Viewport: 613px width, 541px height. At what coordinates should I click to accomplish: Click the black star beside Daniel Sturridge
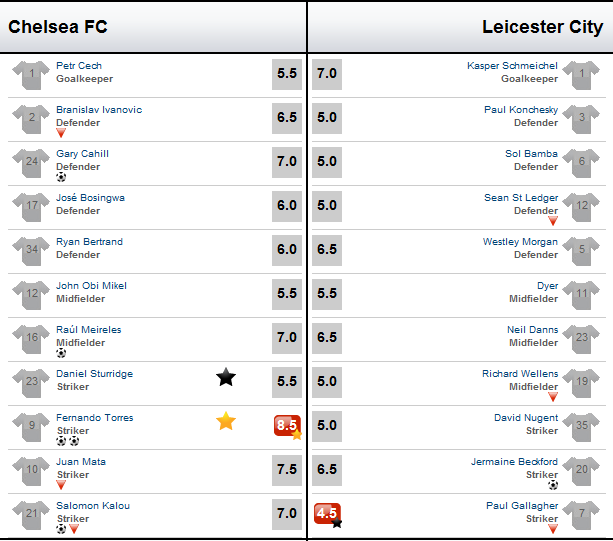[x=226, y=377]
